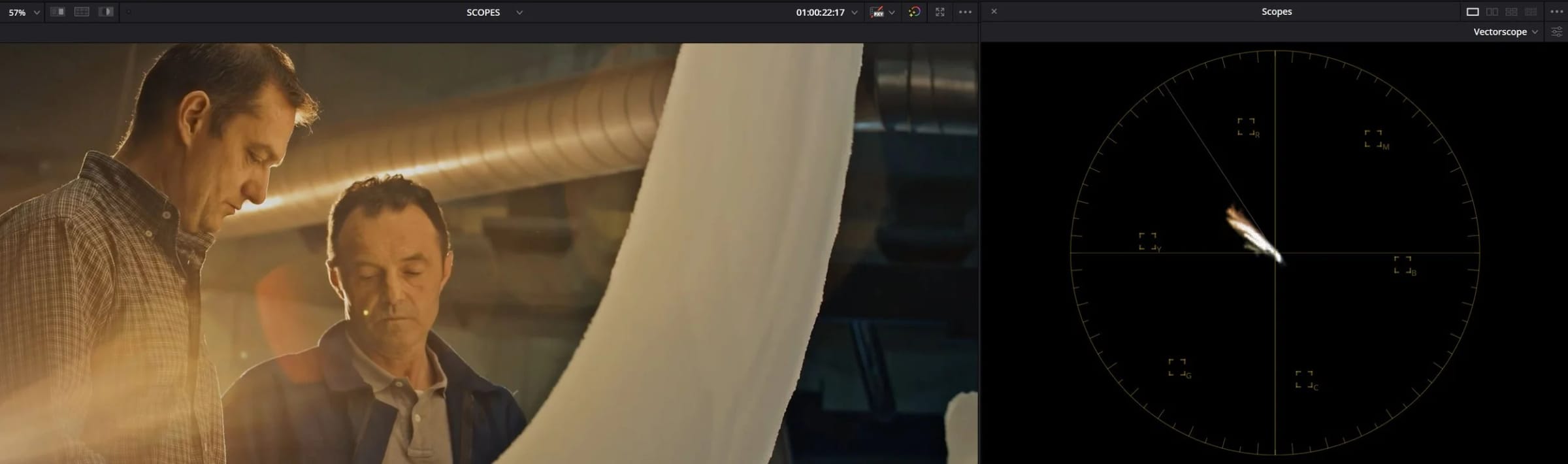The image size is (1568, 464).
Task: Toggle the highlight viewer mode icon
Action: pos(106,12)
